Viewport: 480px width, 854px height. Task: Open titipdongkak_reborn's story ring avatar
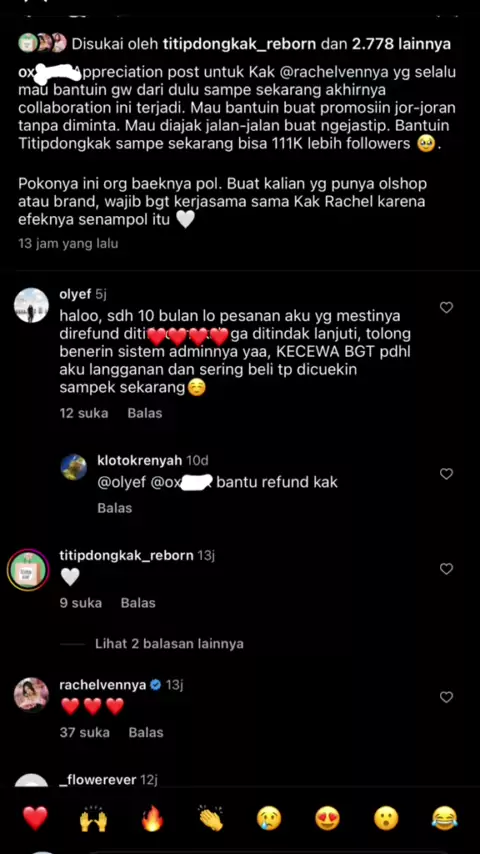(28, 570)
